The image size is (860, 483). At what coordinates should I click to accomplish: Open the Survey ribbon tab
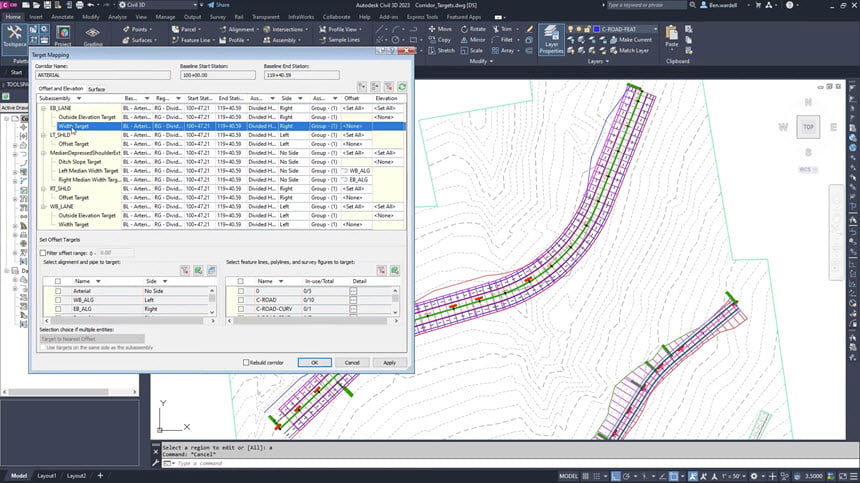tap(218, 17)
